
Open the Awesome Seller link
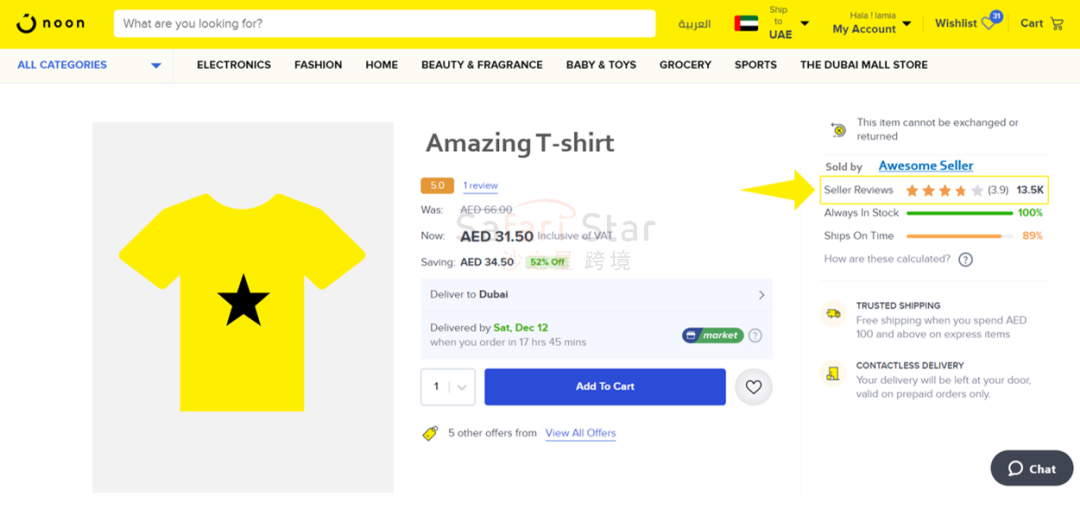(x=925, y=166)
